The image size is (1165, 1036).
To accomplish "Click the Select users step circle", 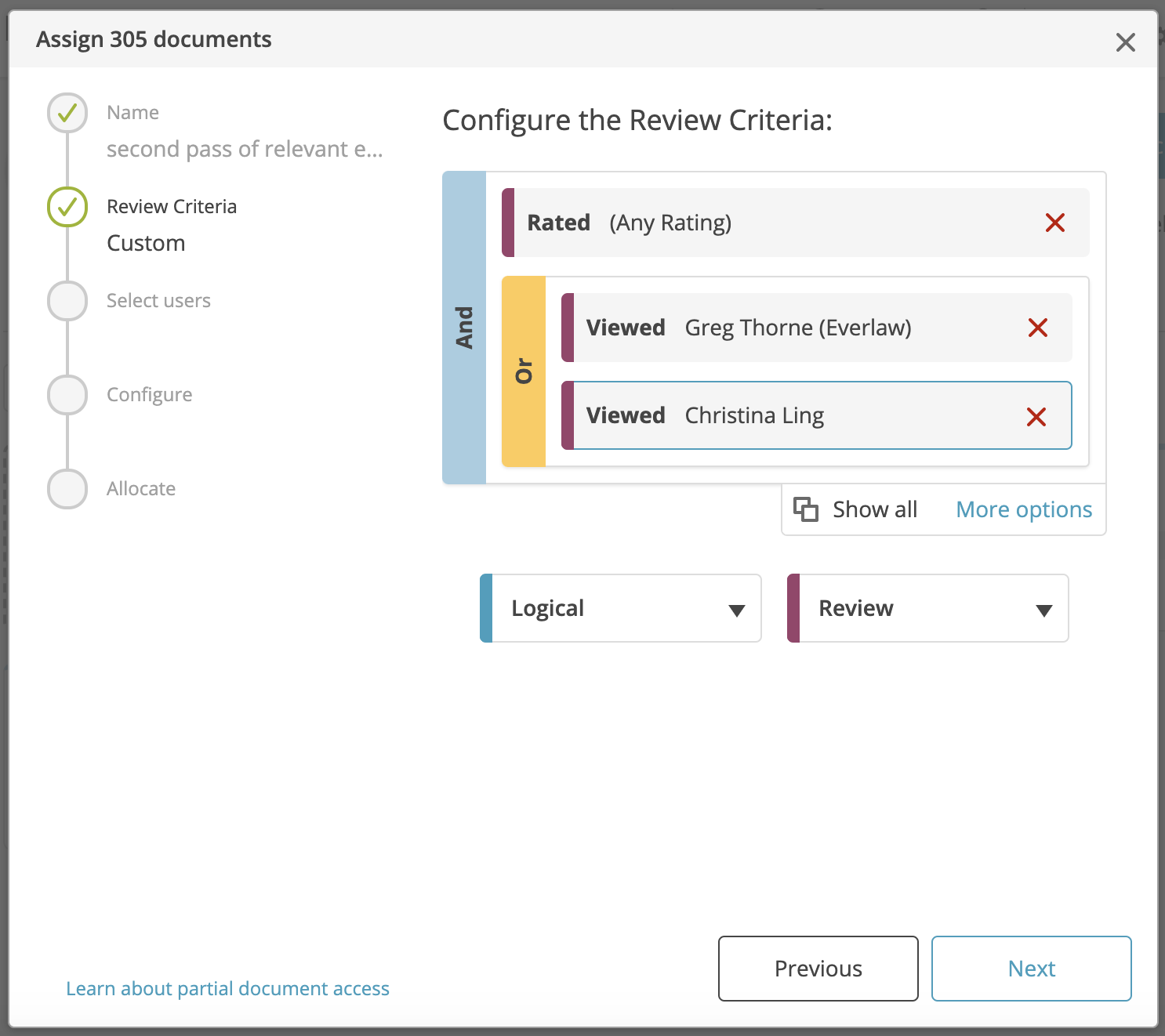I will click(x=67, y=301).
